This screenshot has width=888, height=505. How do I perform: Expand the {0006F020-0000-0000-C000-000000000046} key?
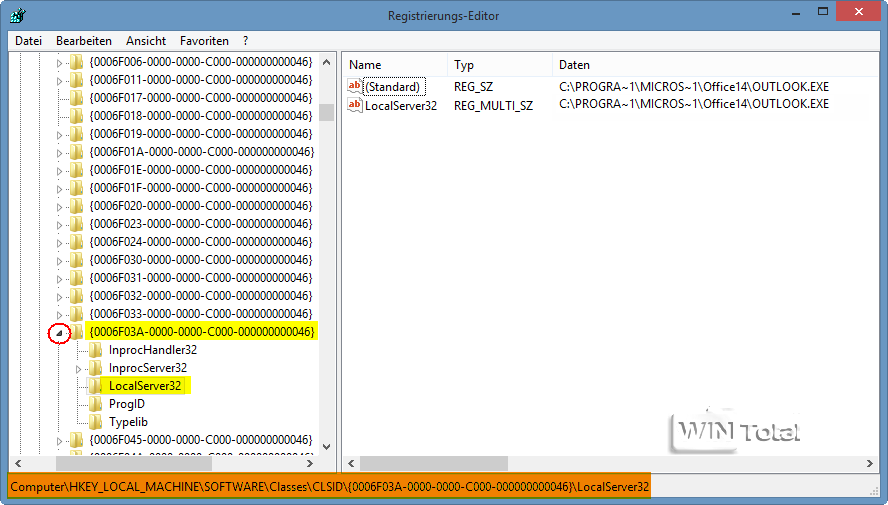coord(59,207)
